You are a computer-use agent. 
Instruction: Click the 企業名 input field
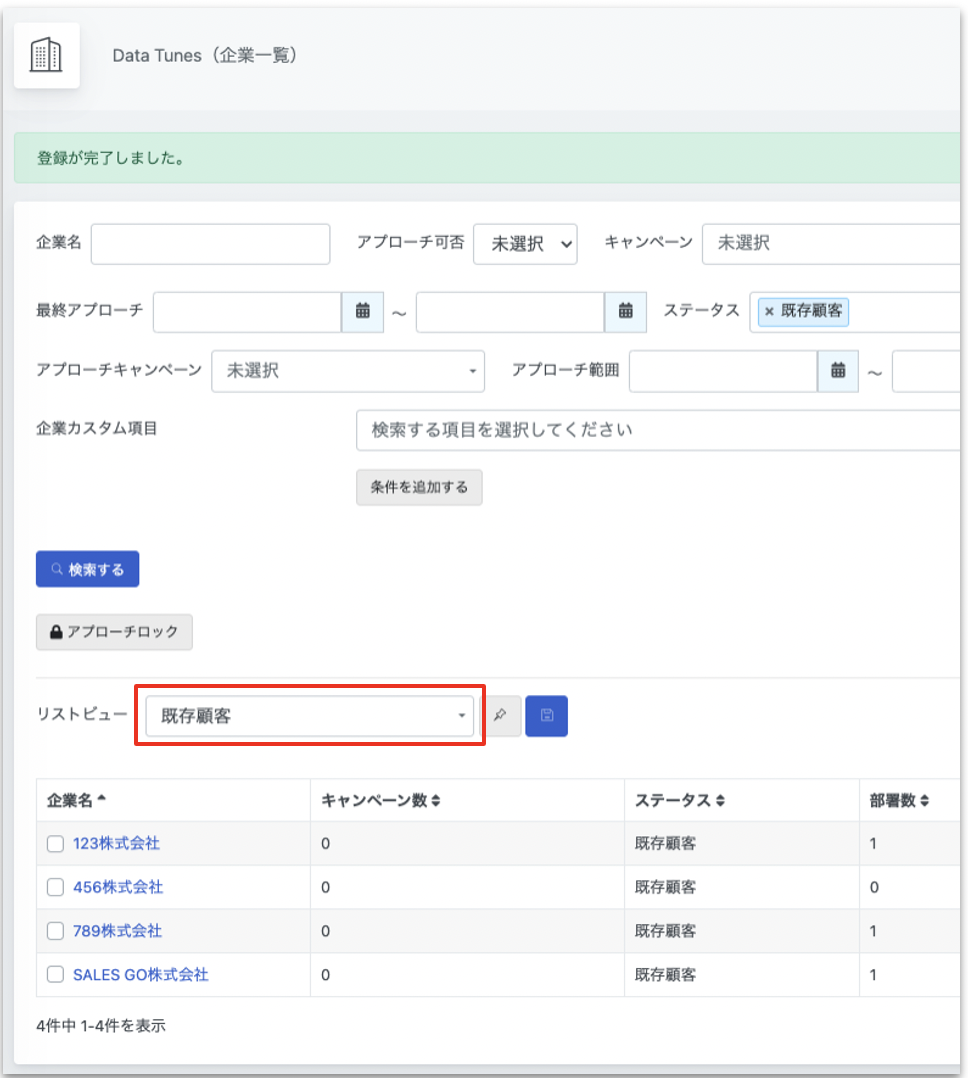tap(210, 244)
